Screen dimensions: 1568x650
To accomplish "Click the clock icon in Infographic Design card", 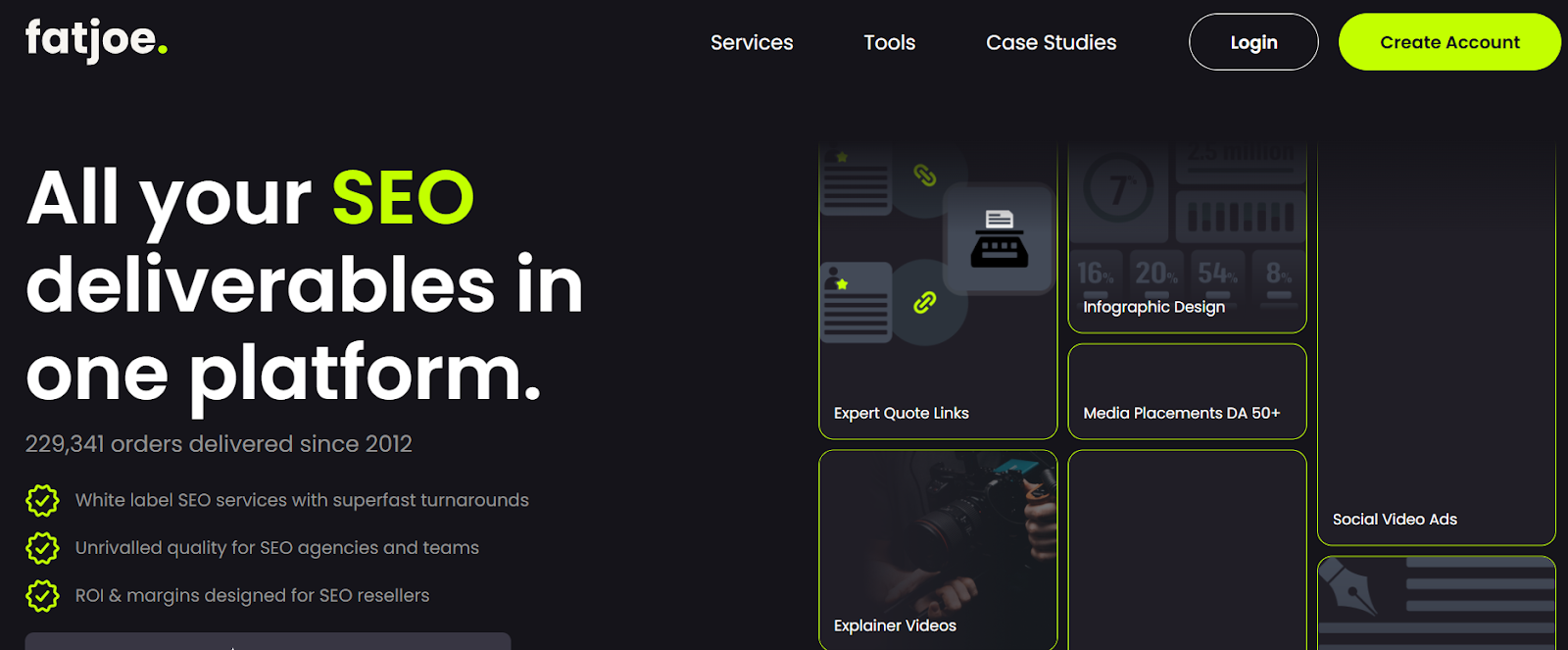I will (x=1118, y=188).
